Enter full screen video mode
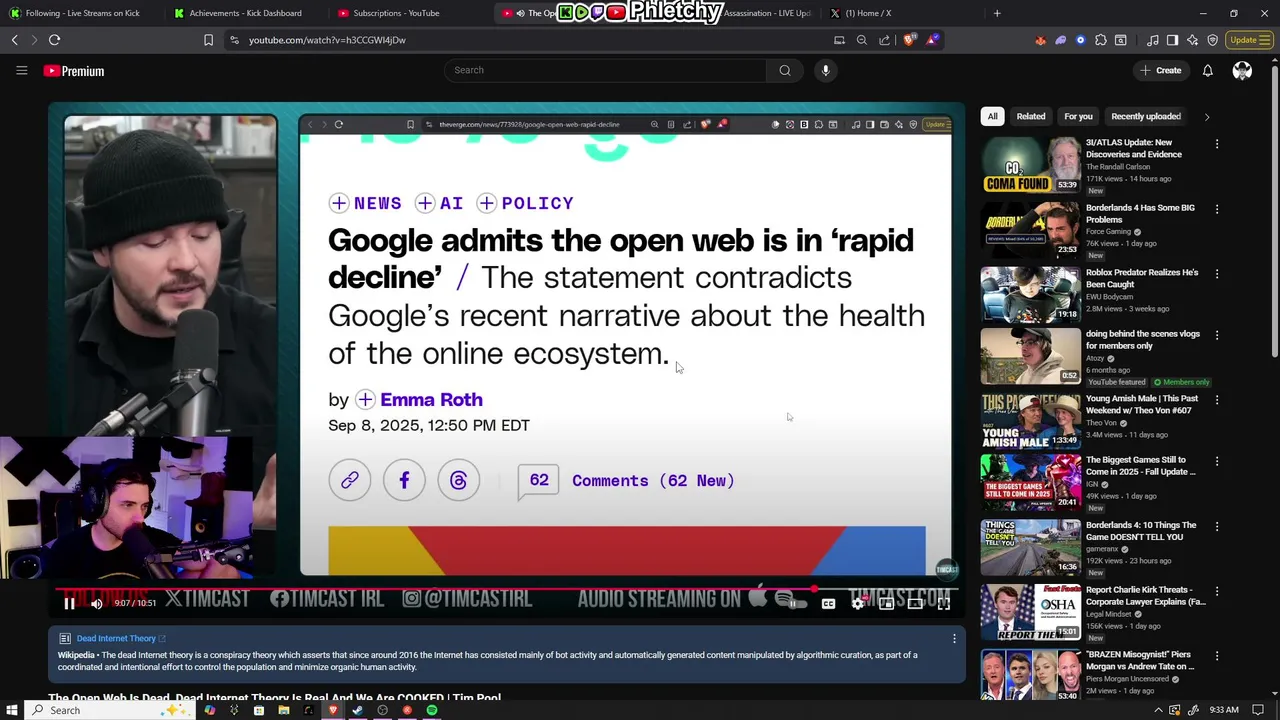This screenshot has height=720, width=1280. tap(943, 603)
